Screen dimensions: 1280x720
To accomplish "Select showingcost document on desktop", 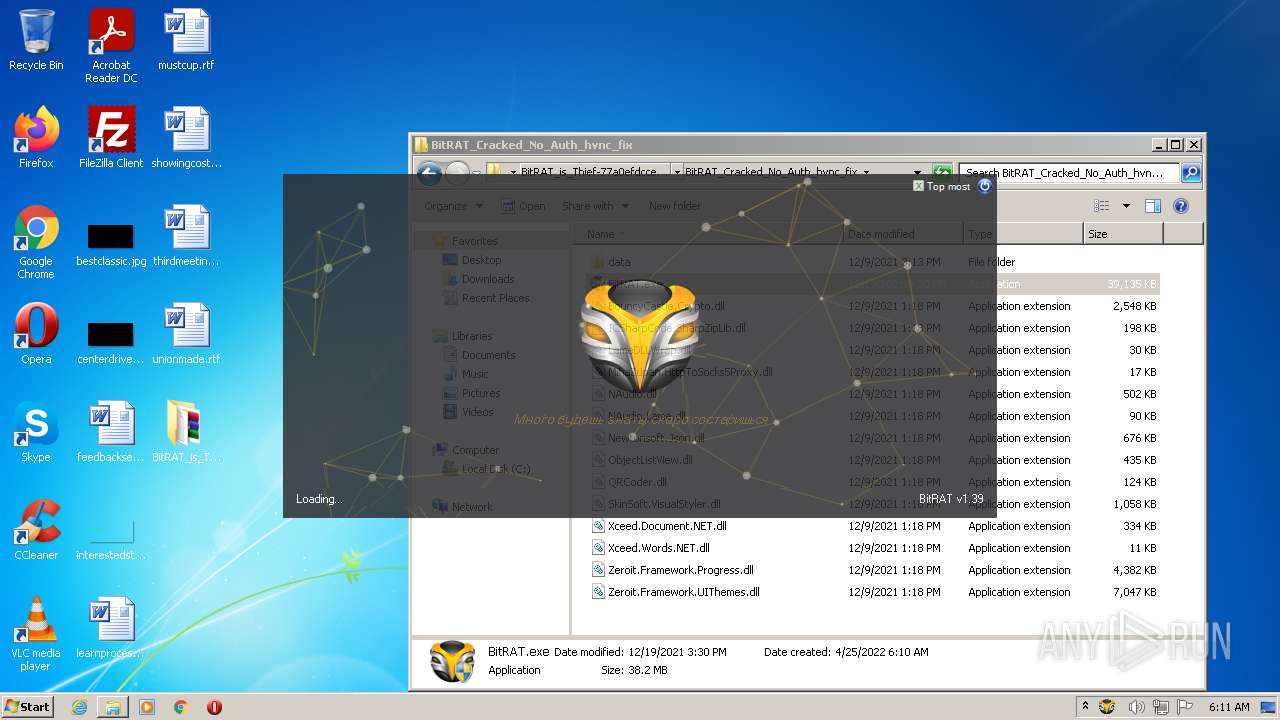I will point(187,138).
